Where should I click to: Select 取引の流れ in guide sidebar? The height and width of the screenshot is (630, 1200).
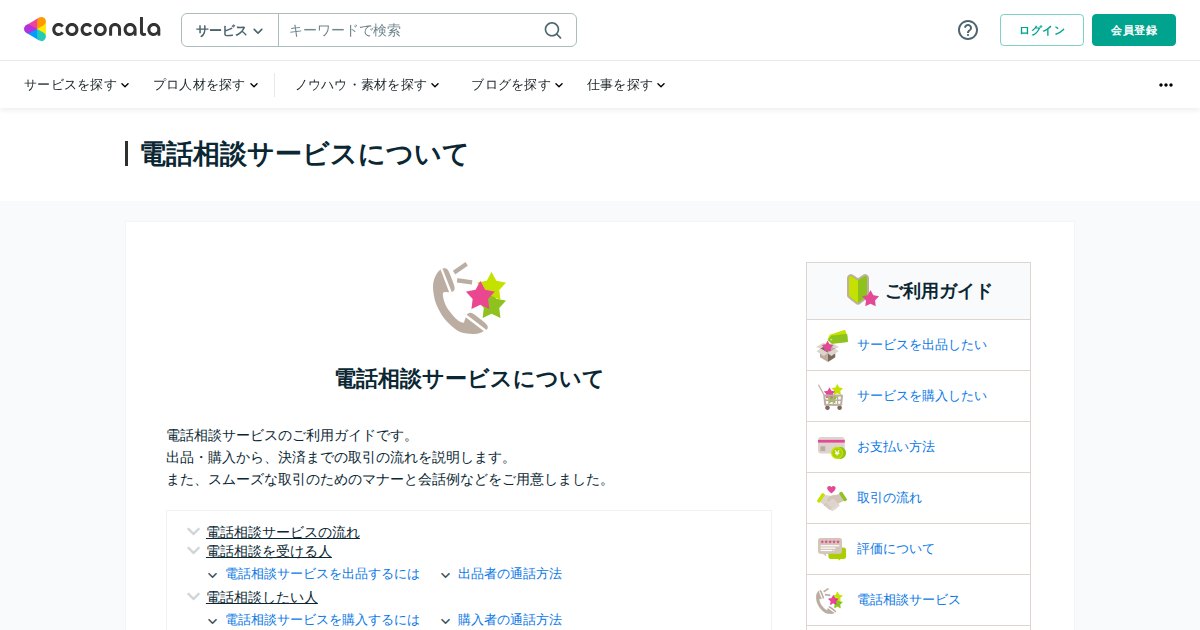(x=918, y=498)
